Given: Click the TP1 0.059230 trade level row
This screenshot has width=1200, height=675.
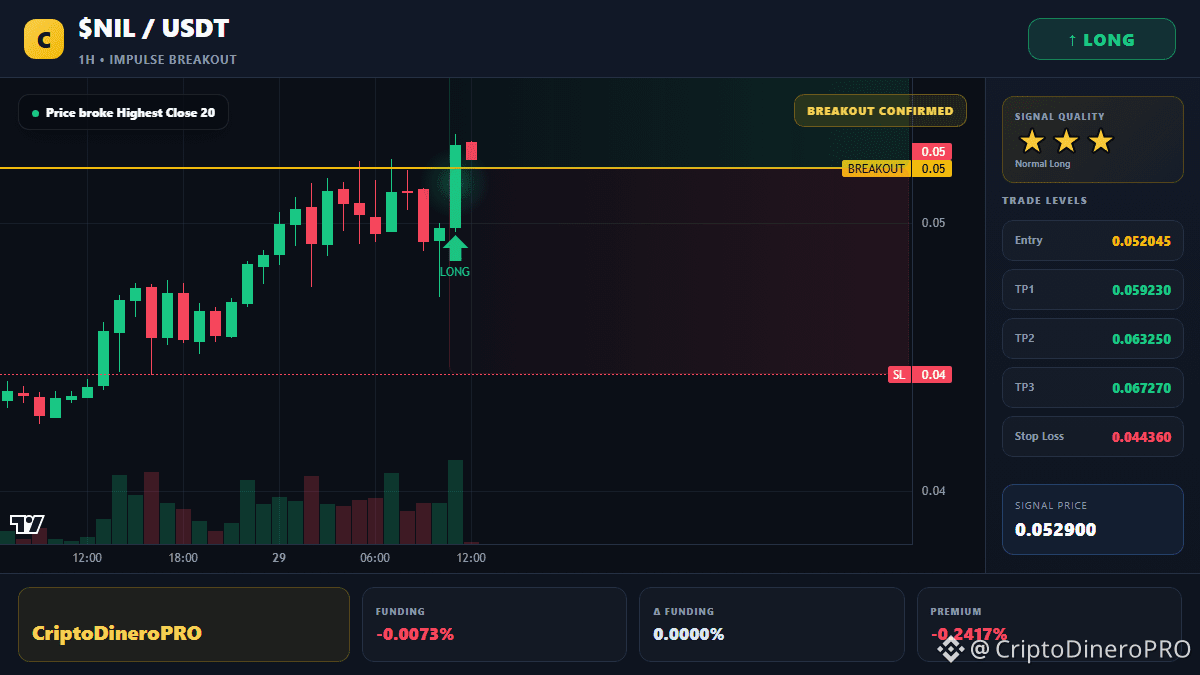Looking at the screenshot, I should 1092,290.
